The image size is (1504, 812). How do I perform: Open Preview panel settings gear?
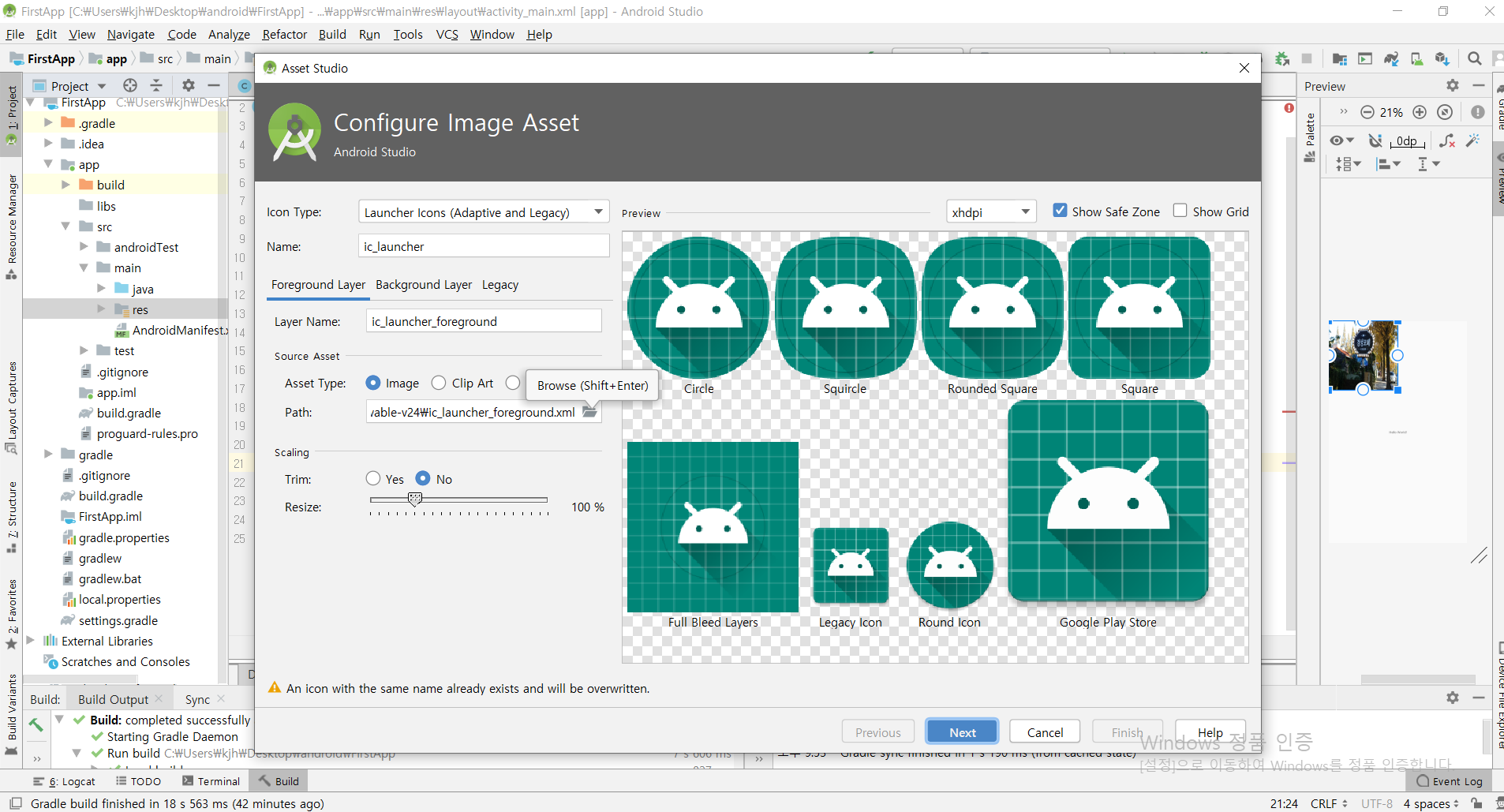[x=1453, y=85]
